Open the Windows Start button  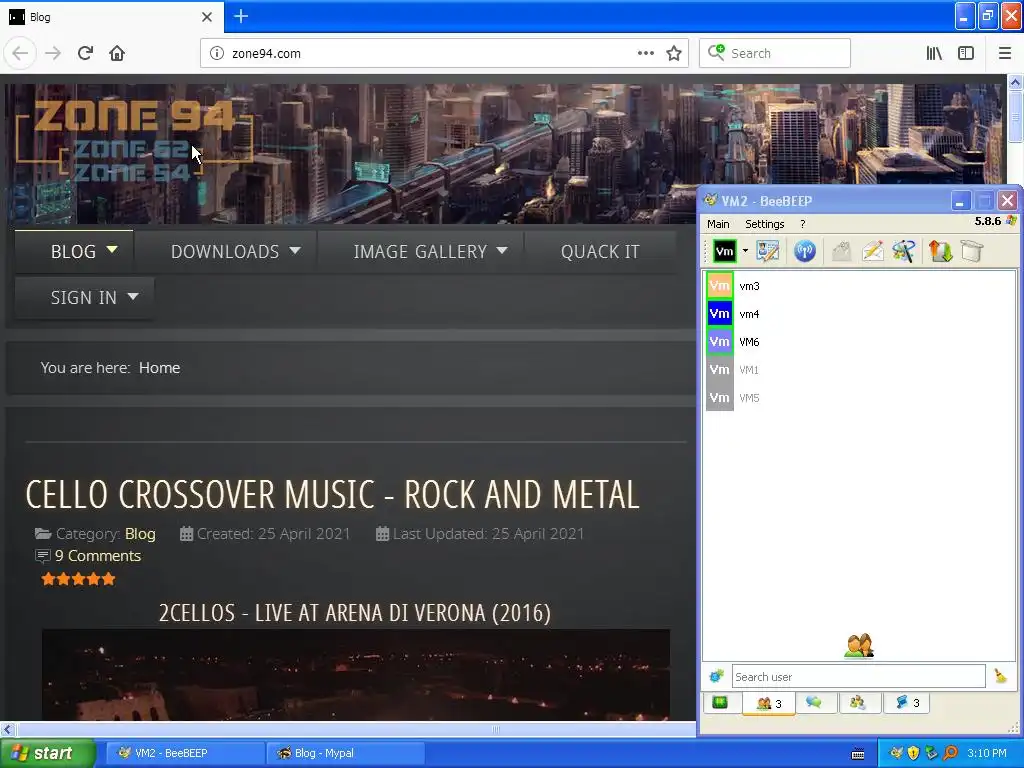click(x=47, y=753)
